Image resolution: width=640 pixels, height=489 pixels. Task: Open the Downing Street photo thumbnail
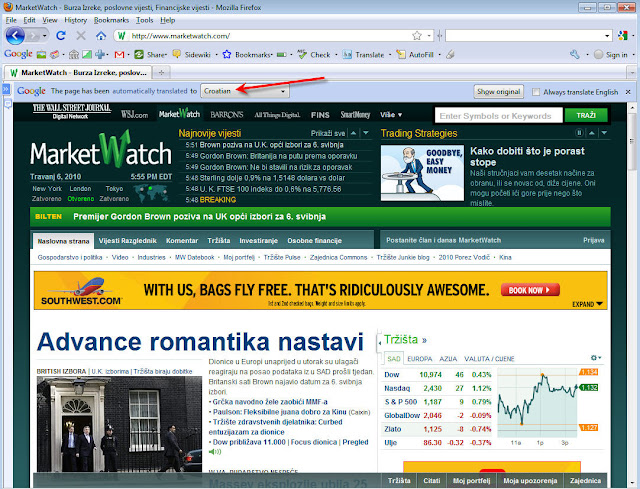click(x=119, y=425)
